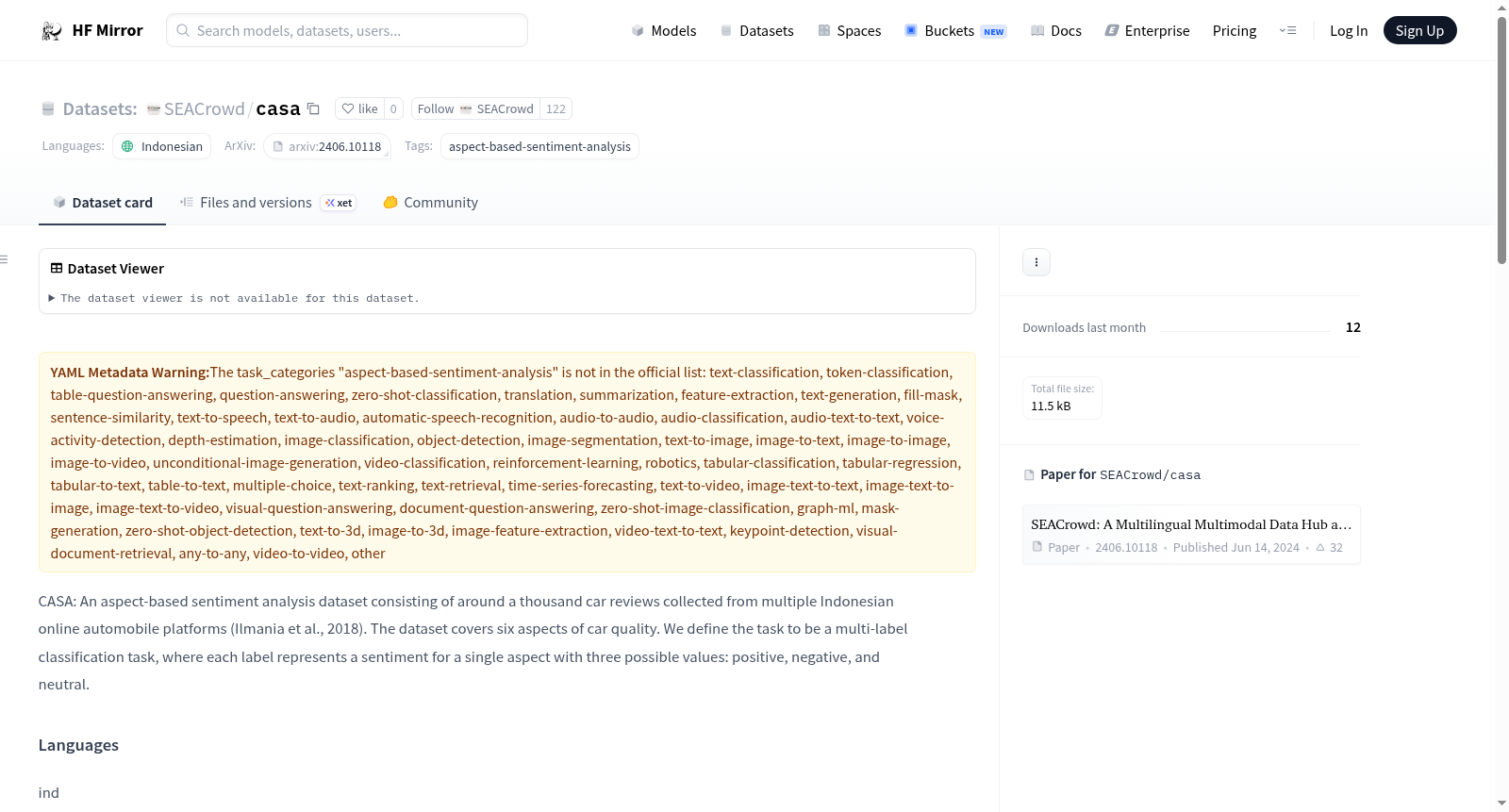1509x812 pixels.
Task: Copy dataset name with the copy icon
Action: click(x=313, y=108)
